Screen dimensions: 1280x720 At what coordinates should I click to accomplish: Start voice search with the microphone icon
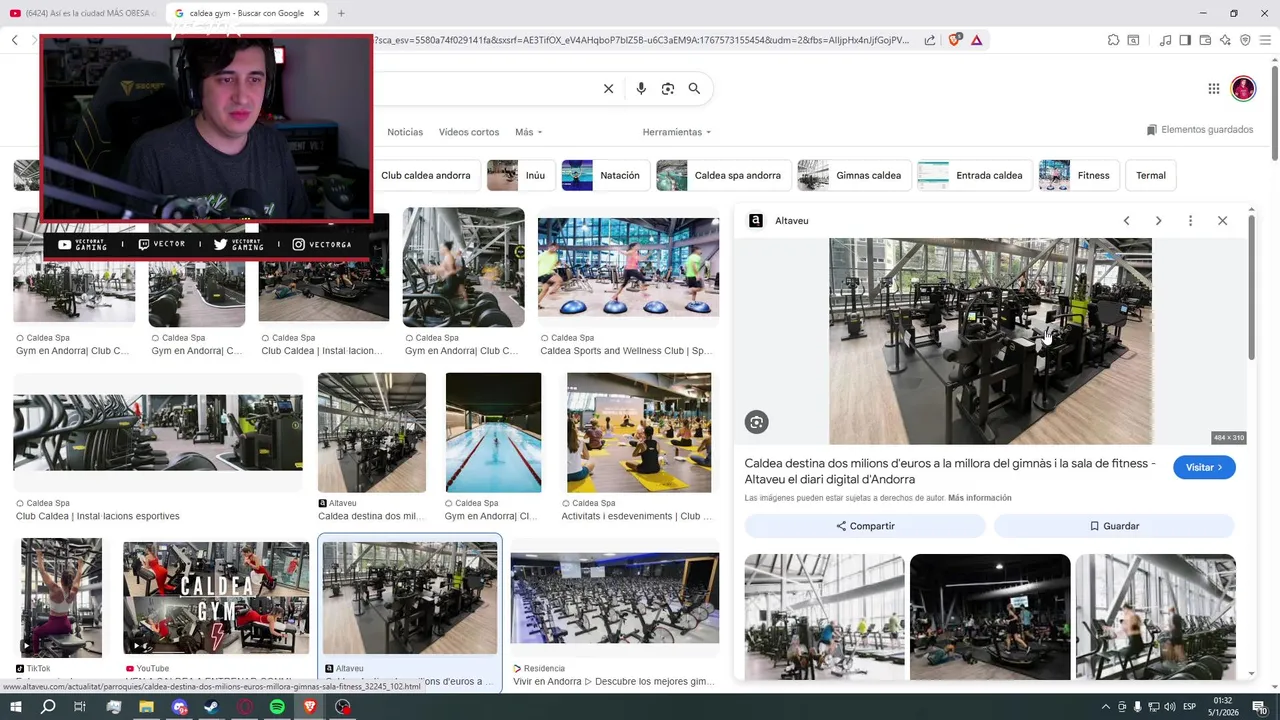pos(641,89)
